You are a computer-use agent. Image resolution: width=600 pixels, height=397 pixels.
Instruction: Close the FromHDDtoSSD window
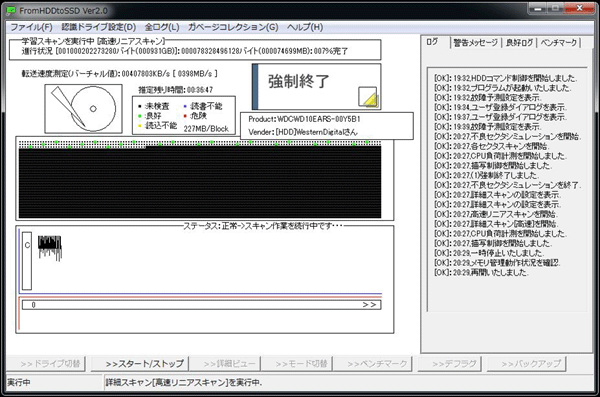pyautogui.click(x=579, y=8)
